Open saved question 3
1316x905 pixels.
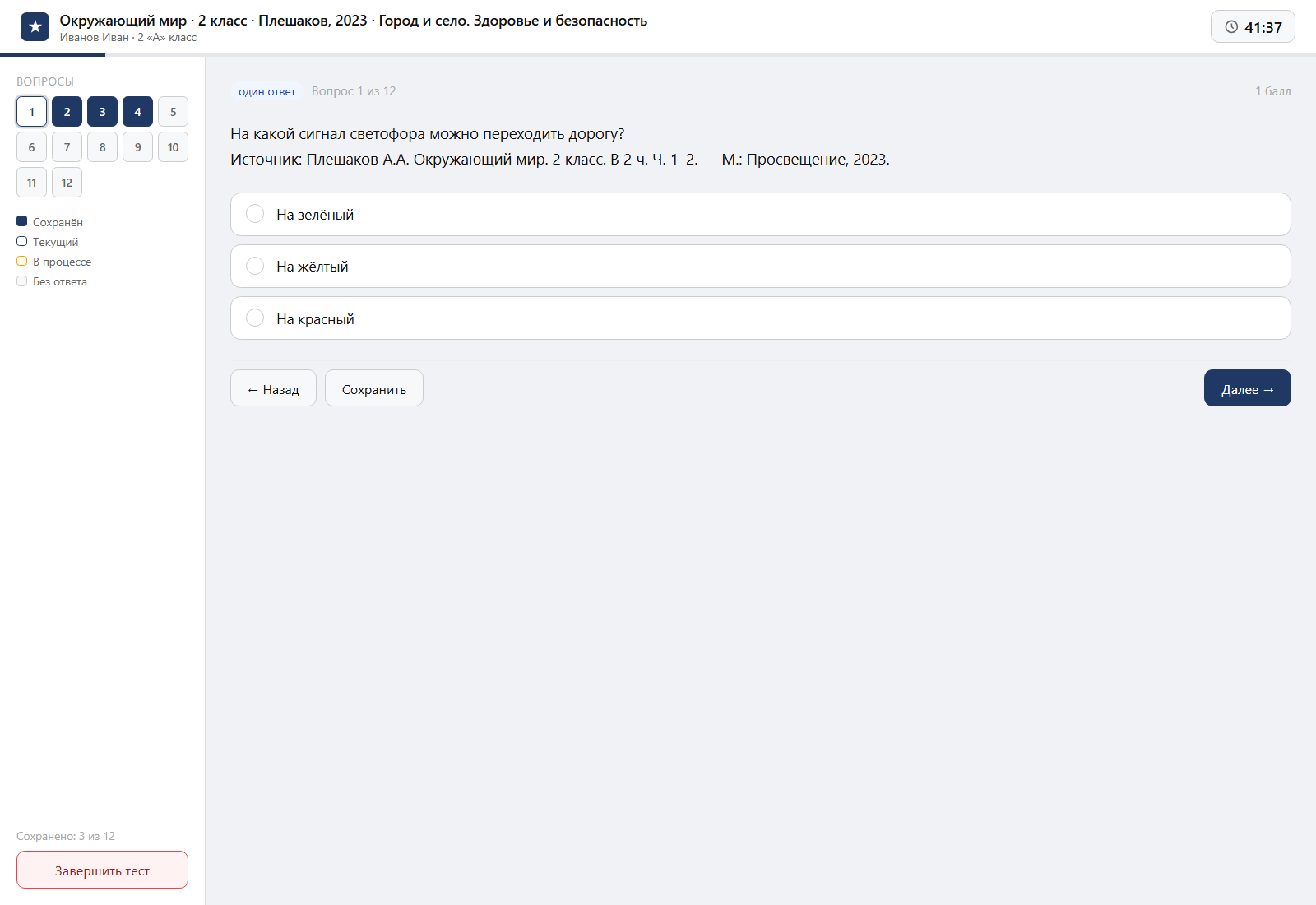(102, 112)
